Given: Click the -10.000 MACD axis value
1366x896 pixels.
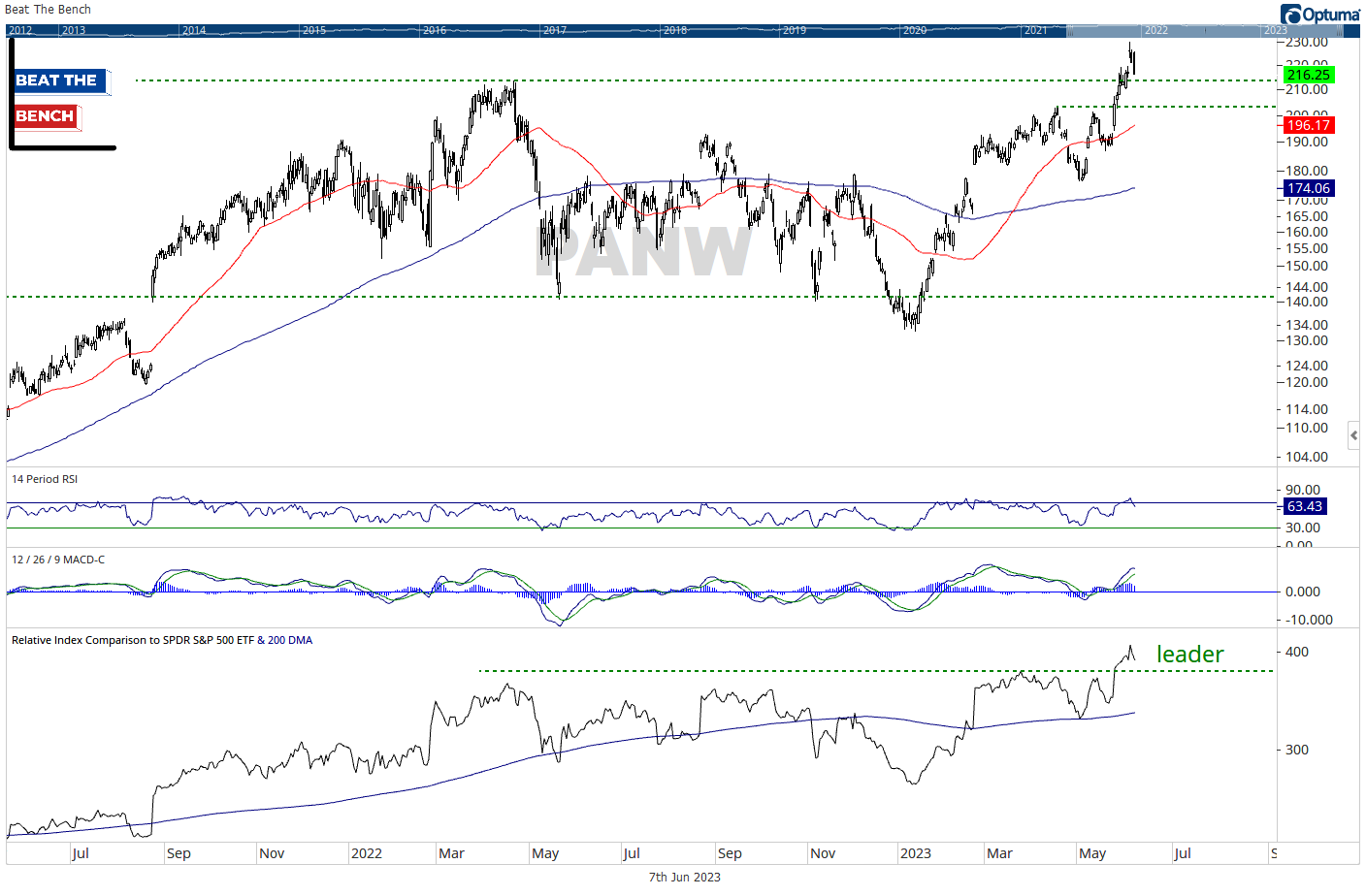Looking at the screenshot, I should pyautogui.click(x=1309, y=620).
